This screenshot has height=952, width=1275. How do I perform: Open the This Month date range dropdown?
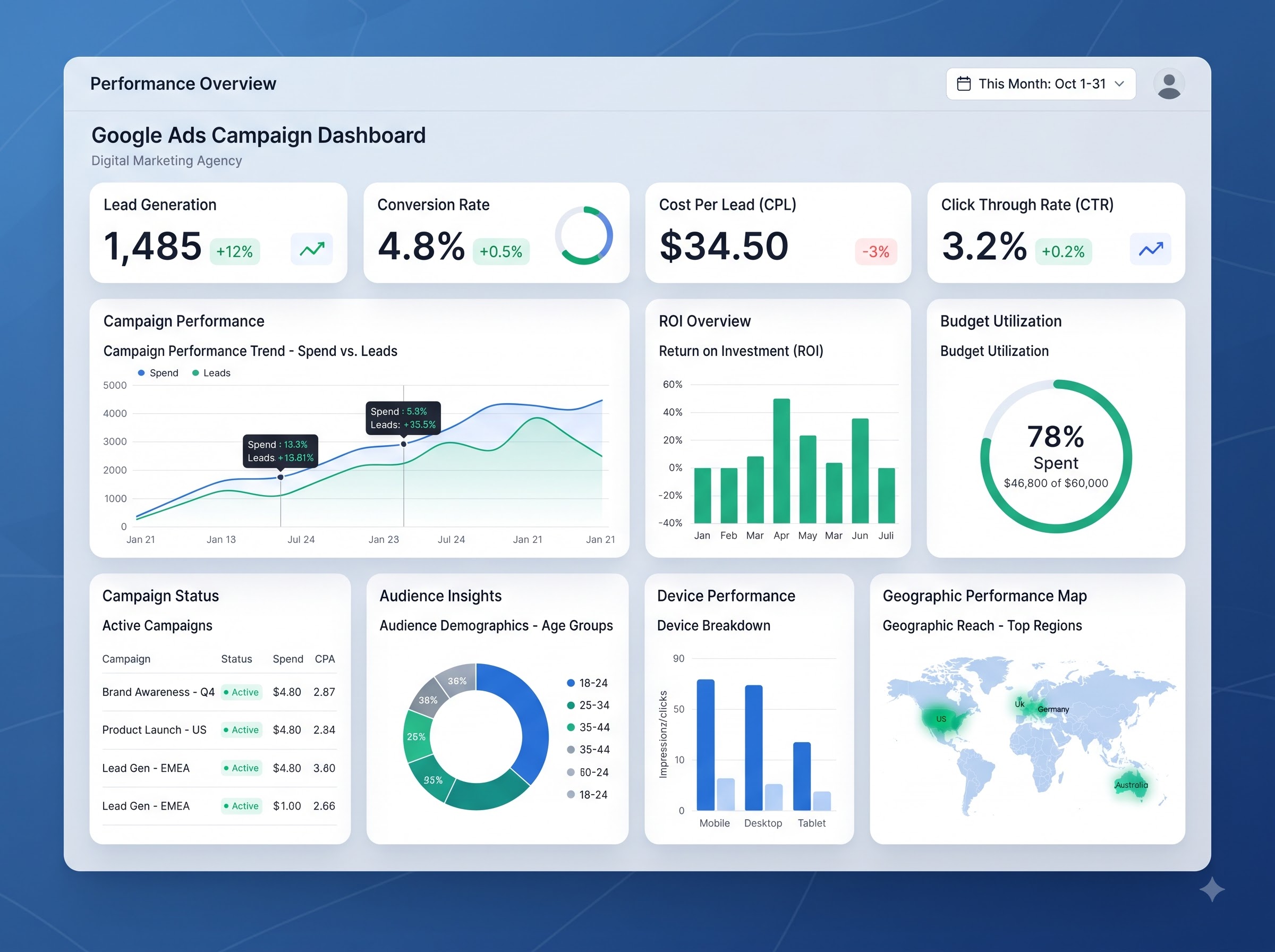1041,84
